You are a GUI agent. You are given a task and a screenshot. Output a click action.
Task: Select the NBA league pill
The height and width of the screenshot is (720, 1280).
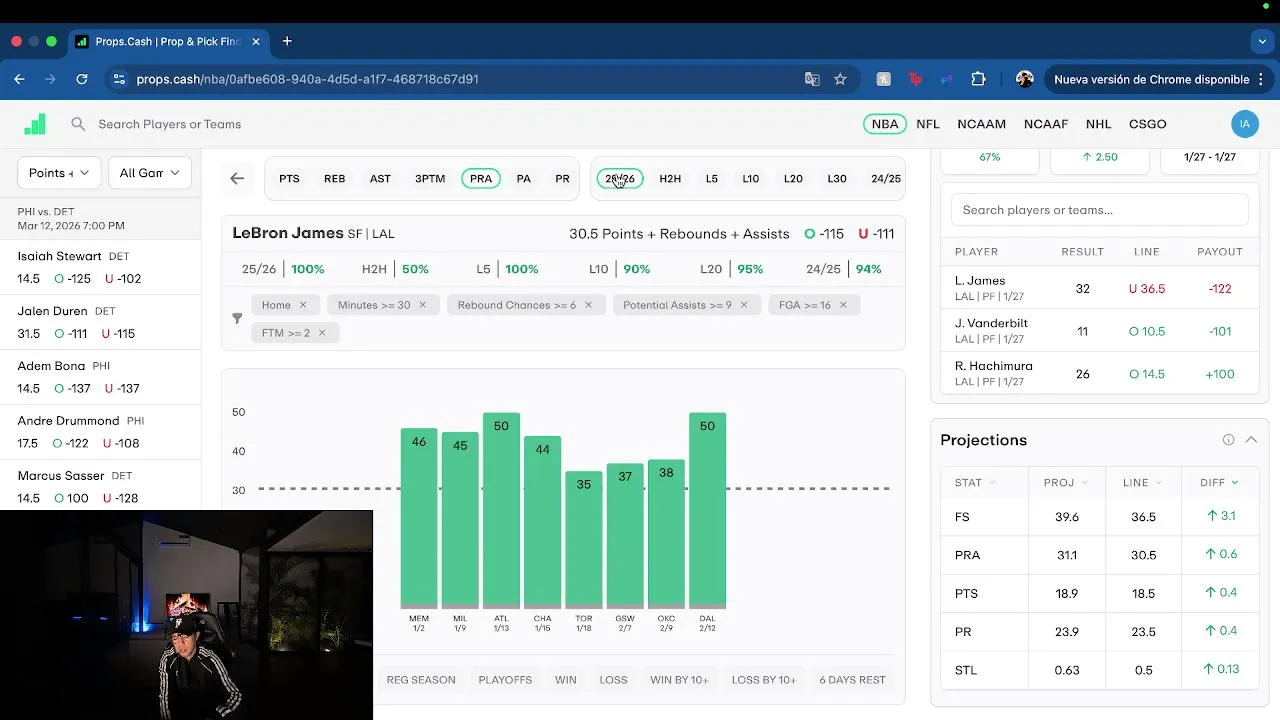pyautogui.click(x=885, y=124)
